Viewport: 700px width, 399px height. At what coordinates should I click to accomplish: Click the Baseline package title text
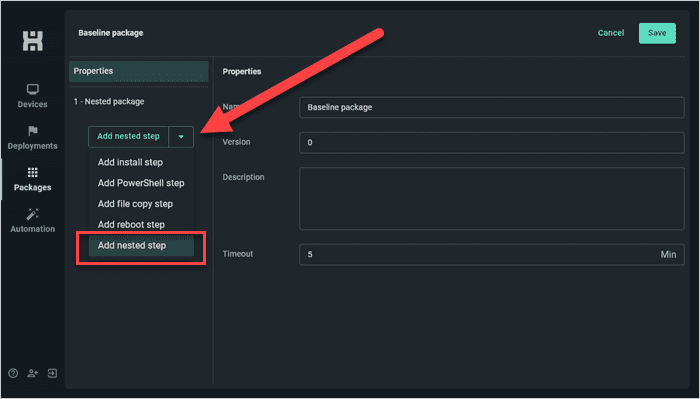pos(111,33)
